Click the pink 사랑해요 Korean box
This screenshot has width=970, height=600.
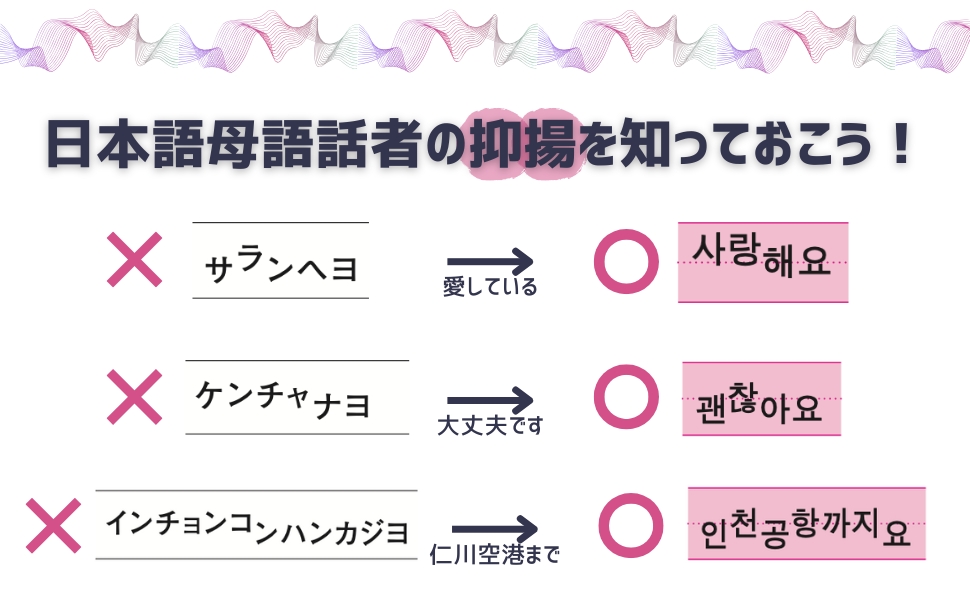(x=763, y=262)
